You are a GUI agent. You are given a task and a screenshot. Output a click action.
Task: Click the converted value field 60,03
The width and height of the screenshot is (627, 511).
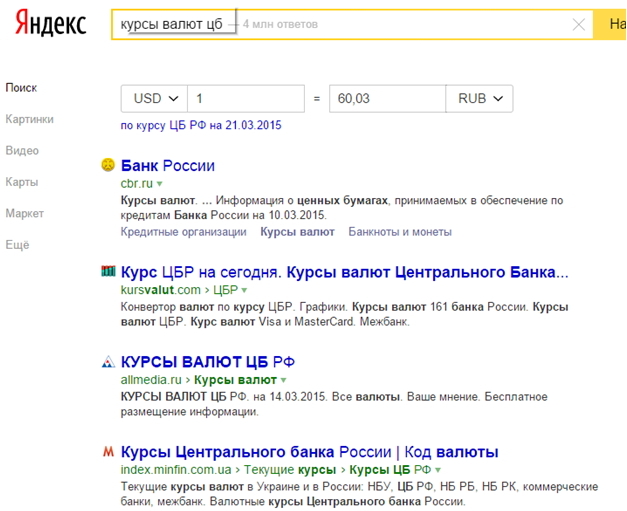click(387, 98)
